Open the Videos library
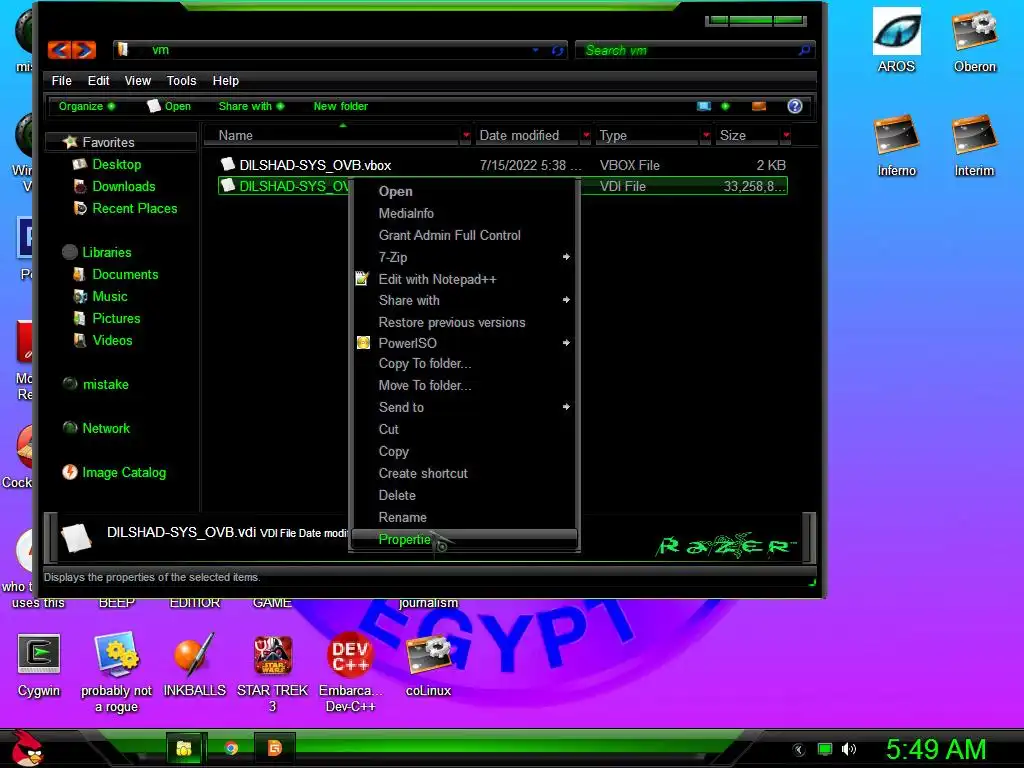 [112, 340]
